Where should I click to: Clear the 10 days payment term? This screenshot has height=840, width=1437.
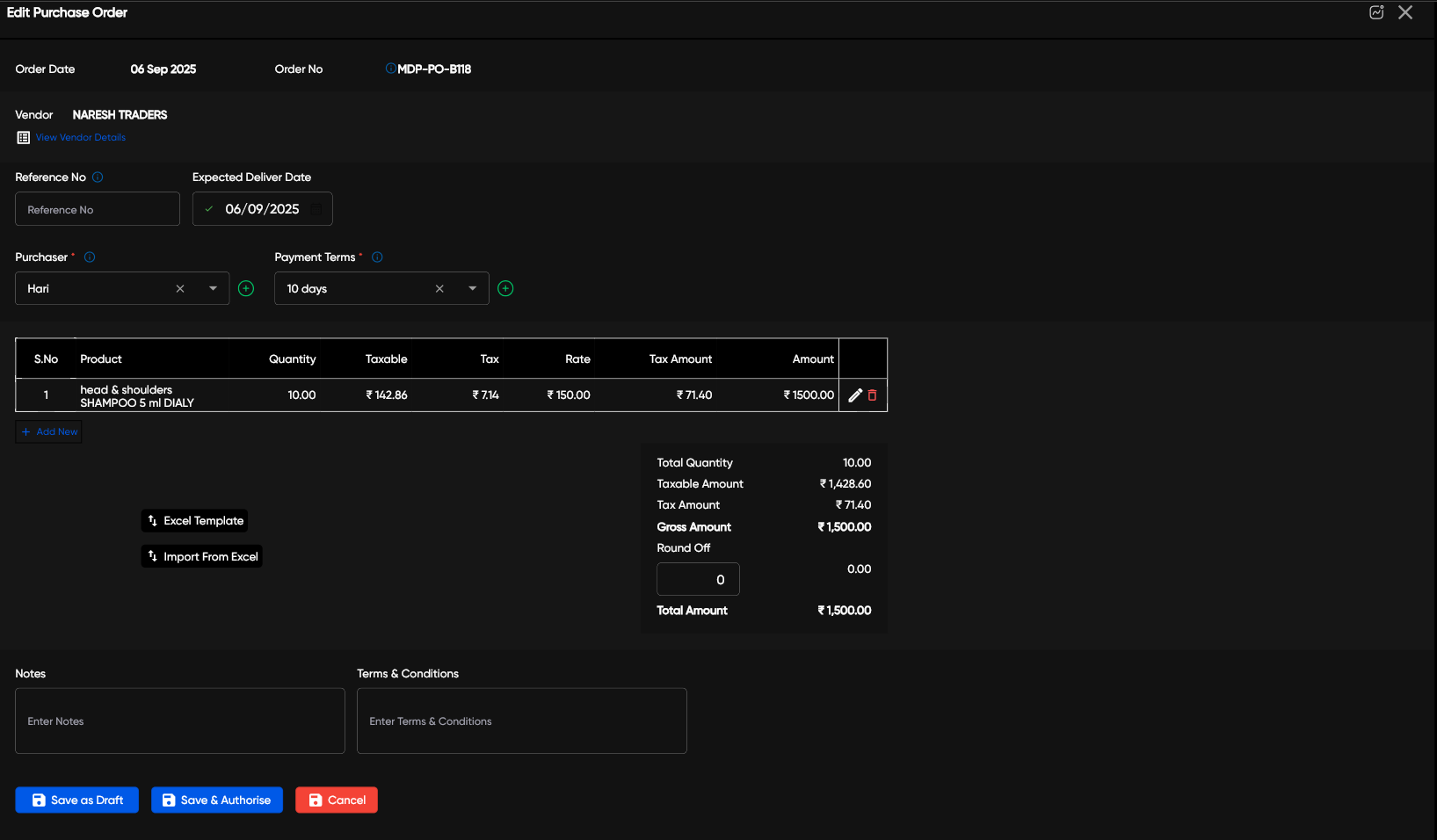pyautogui.click(x=439, y=289)
